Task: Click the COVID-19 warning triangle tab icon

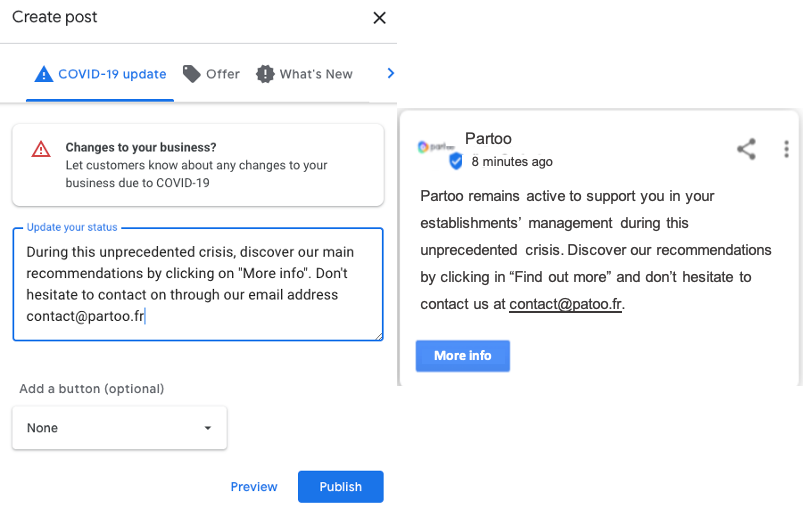Action: (44, 74)
